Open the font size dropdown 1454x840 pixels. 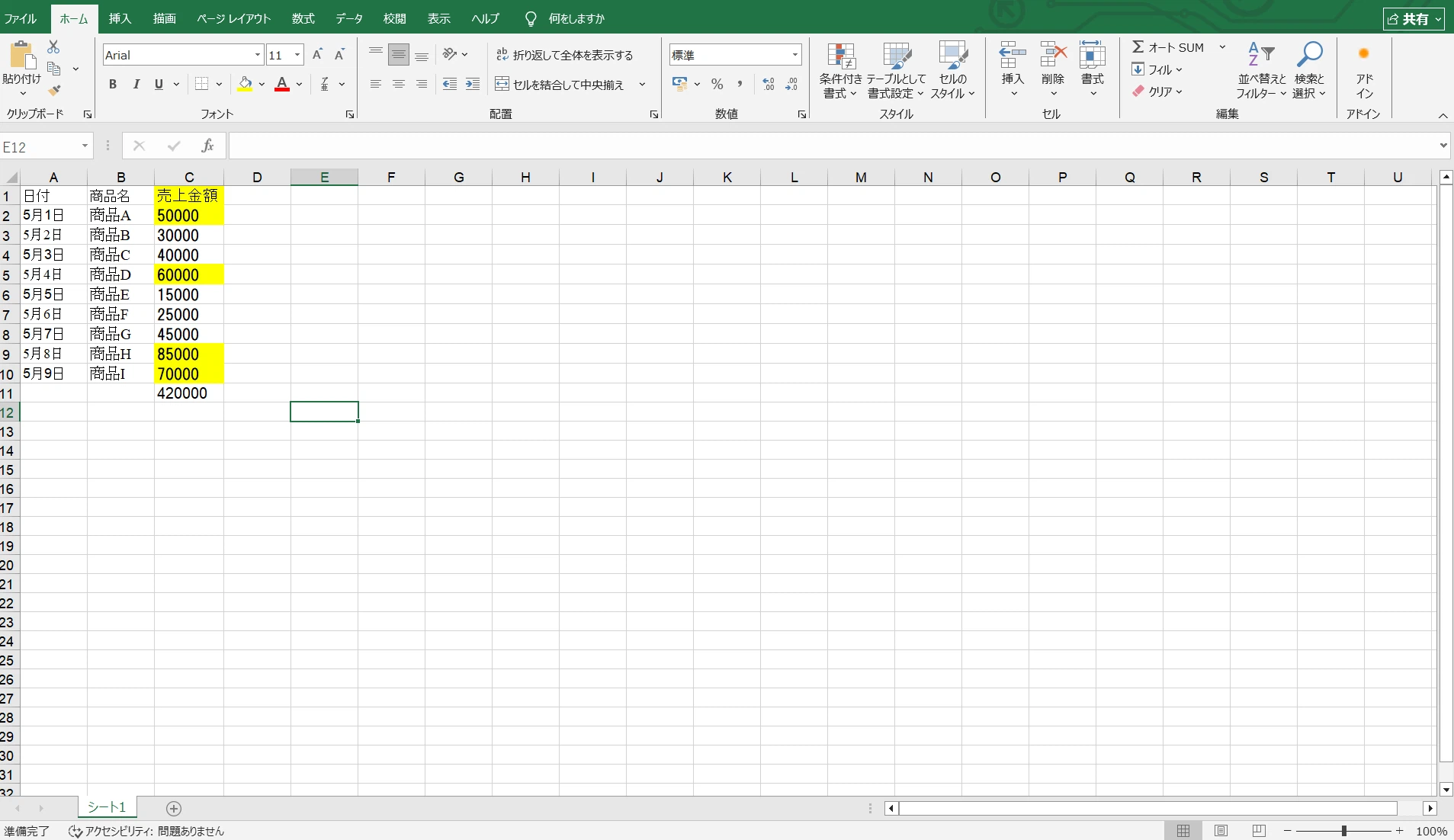tap(297, 55)
